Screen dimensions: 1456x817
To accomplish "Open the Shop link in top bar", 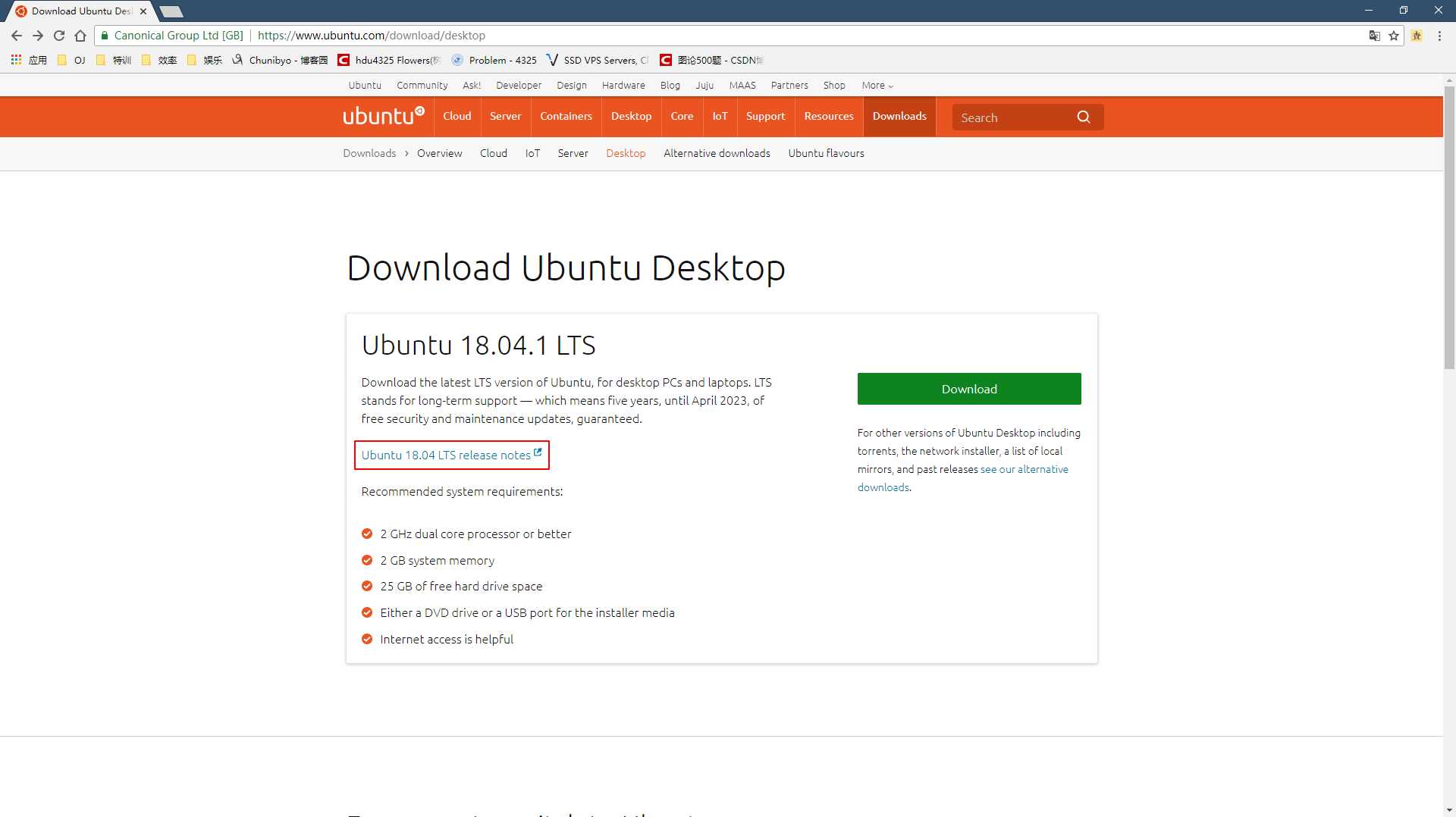I will [x=834, y=86].
